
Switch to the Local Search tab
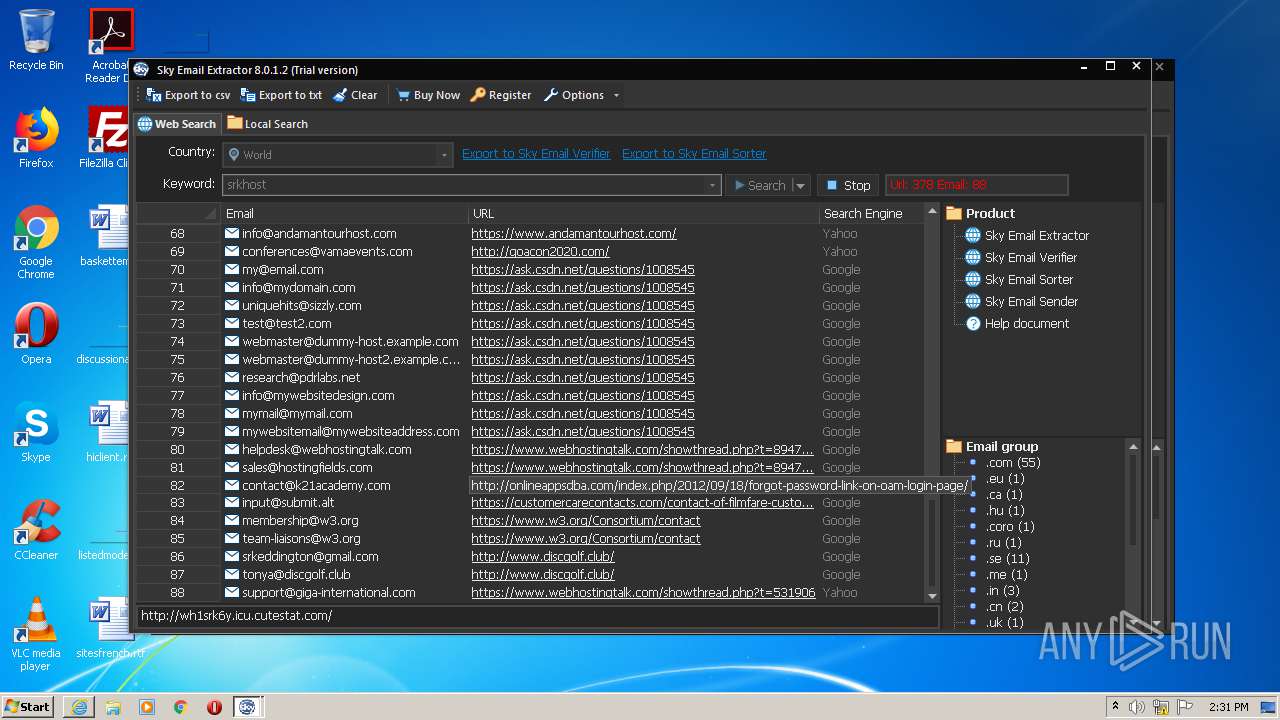pos(267,124)
